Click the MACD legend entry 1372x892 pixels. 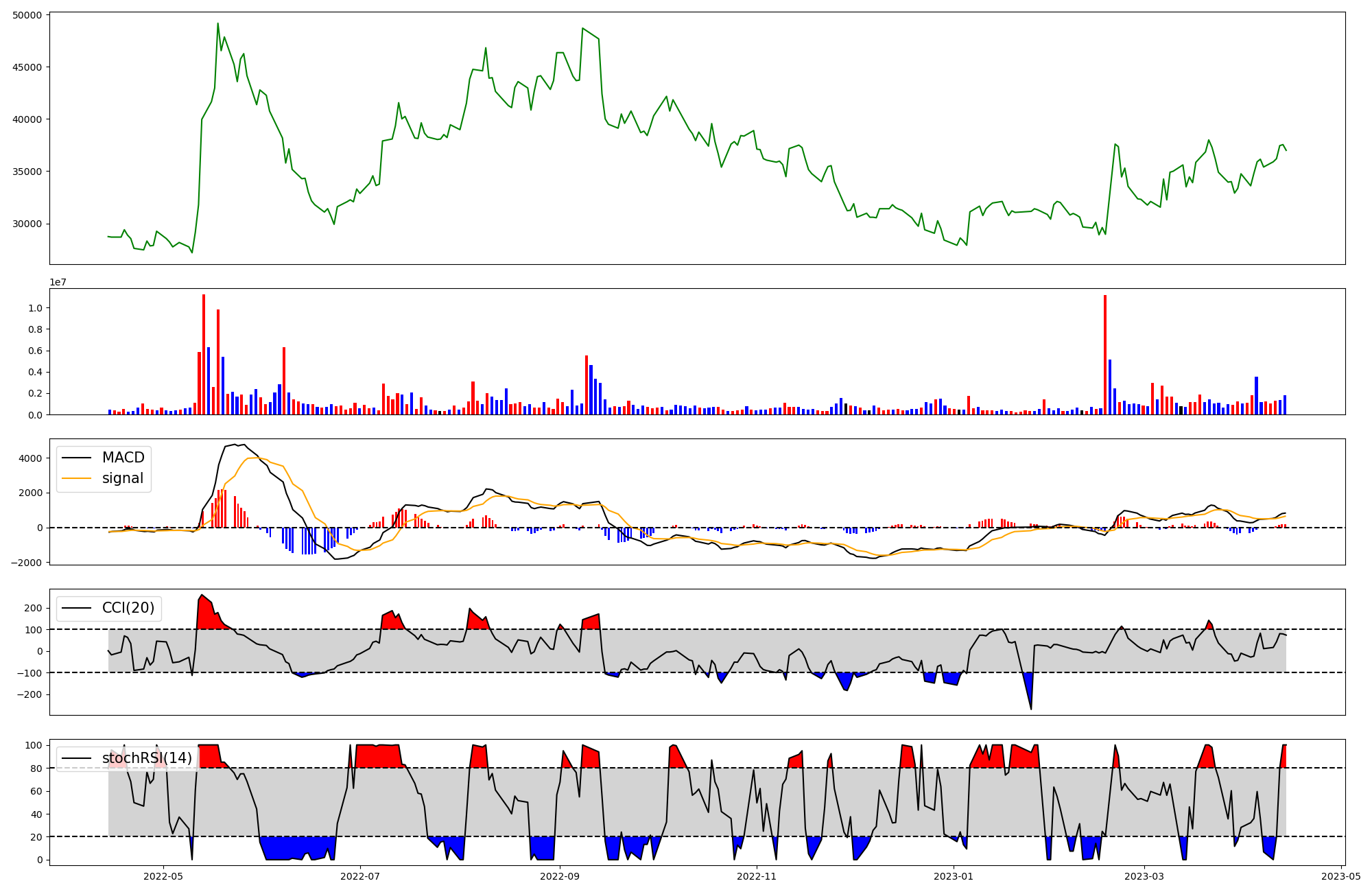point(123,458)
